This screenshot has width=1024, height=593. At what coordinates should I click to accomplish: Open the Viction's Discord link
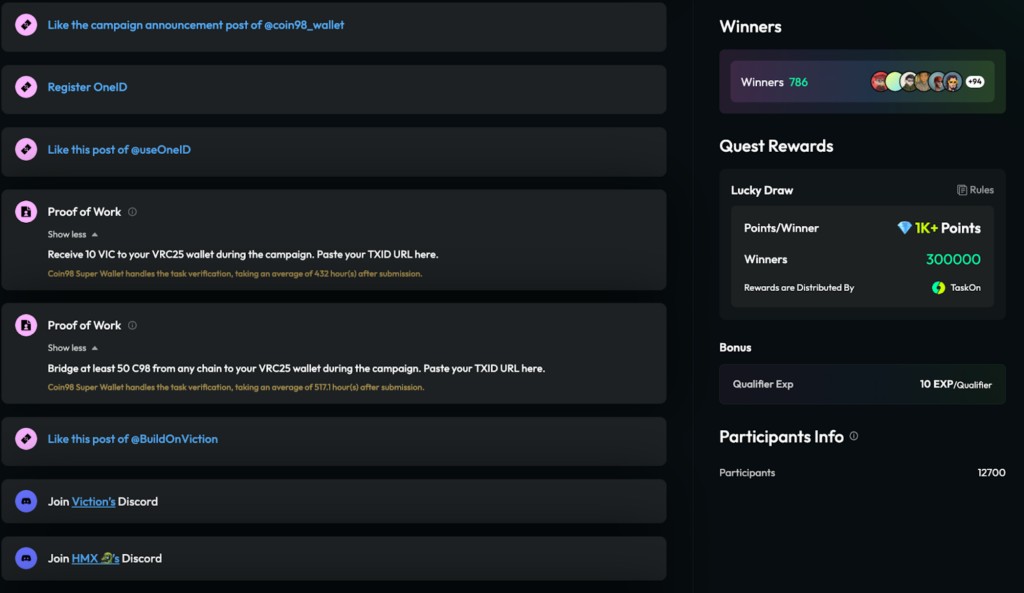pyautogui.click(x=93, y=502)
